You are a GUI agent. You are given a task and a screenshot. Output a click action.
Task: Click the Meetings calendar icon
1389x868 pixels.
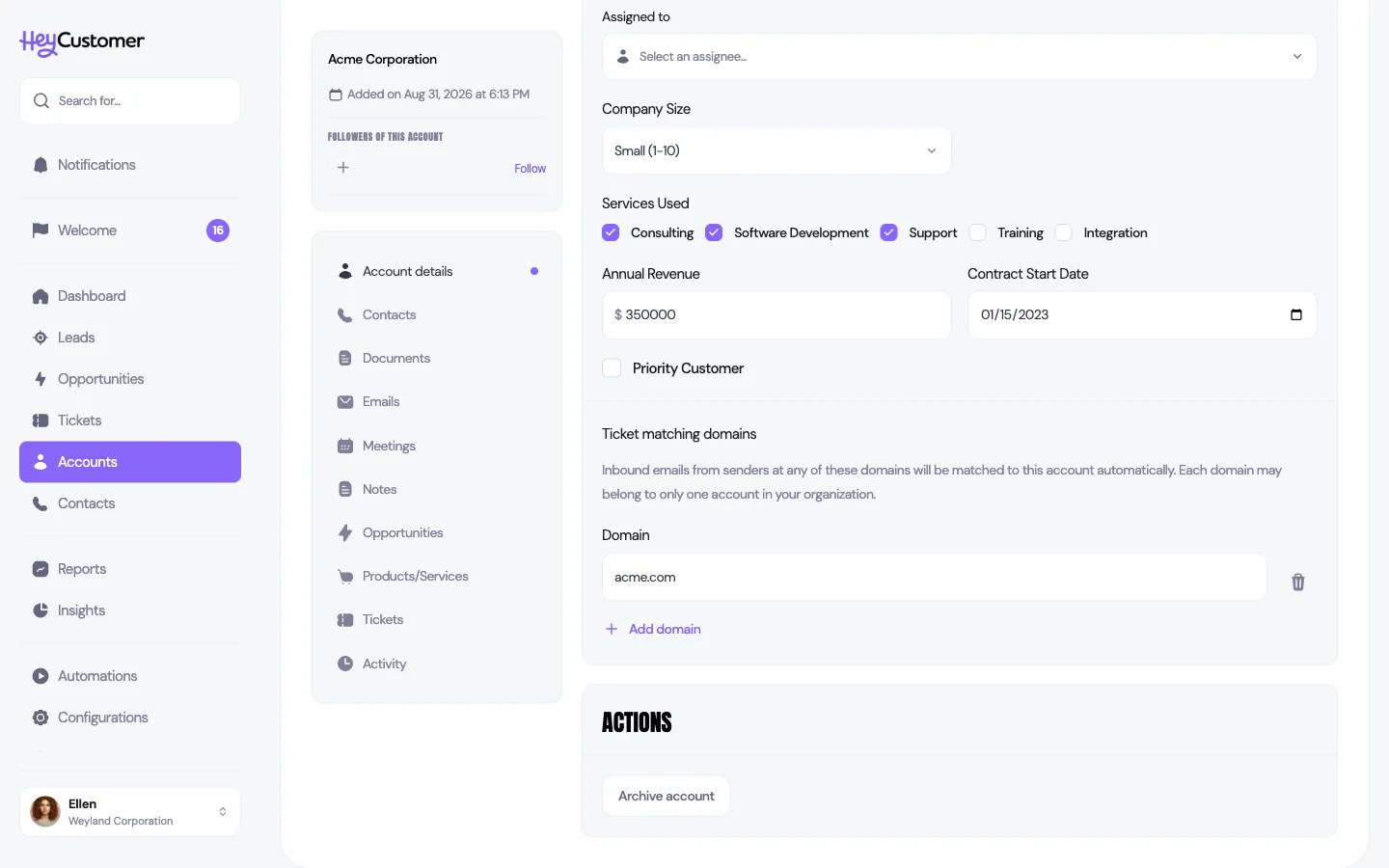tap(345, 446)
